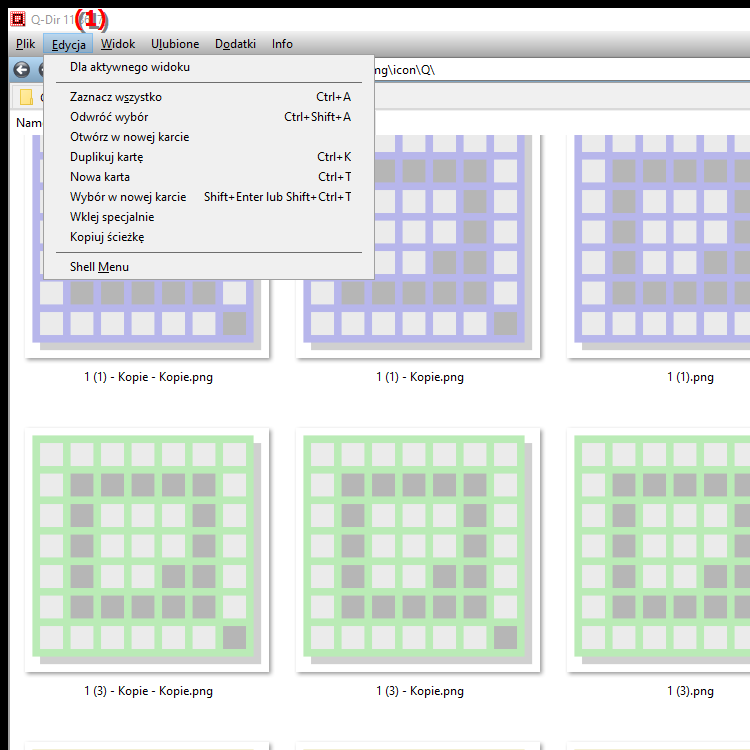Choose 'Wklej specjalnie' menu item
The height and width of the screenshot is (750, 750).
click(209, 217)
